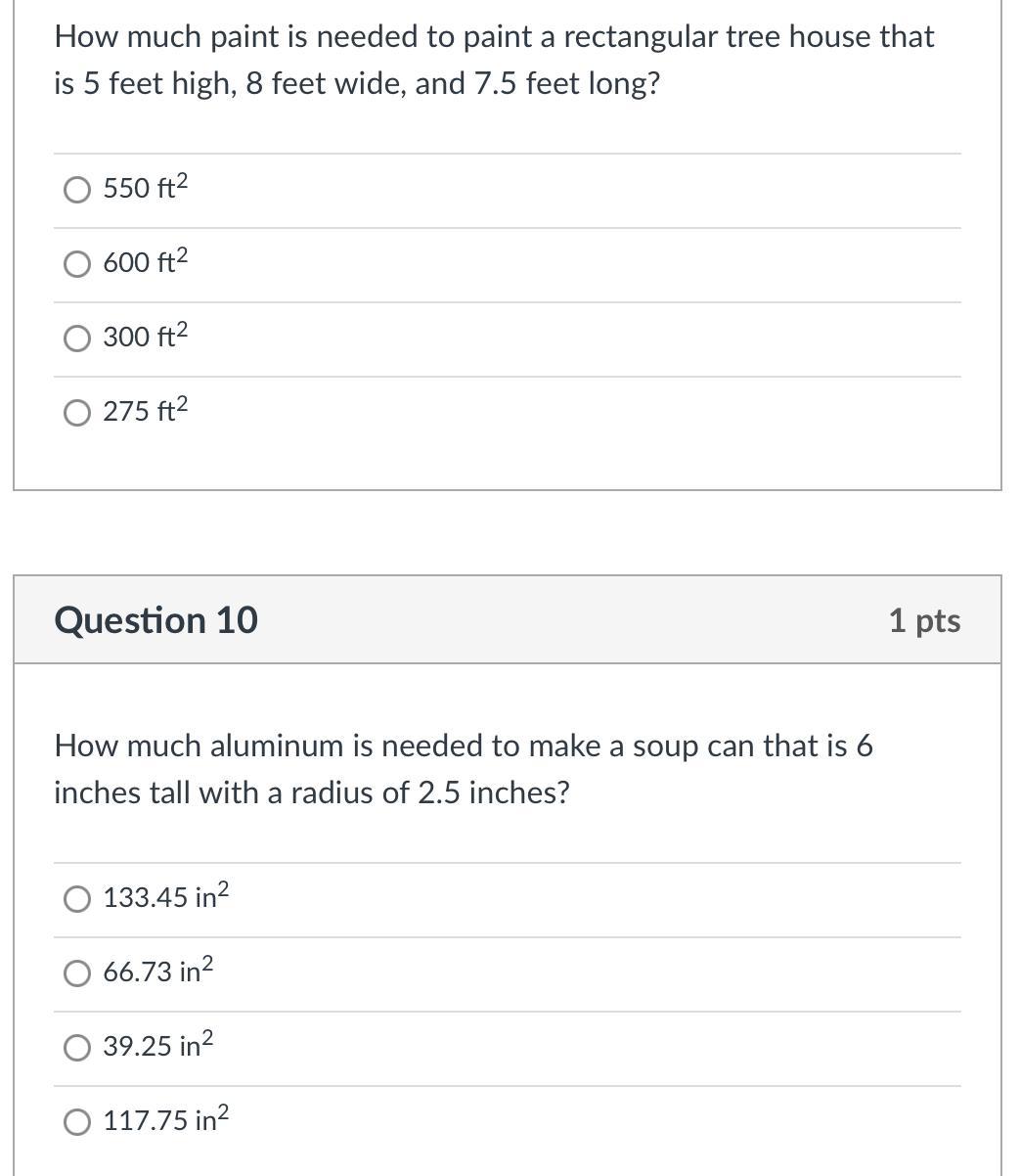1020x1176 pixels.
Task: Choose the 66.73 in² radio option
Action: [x=77, y=972]
